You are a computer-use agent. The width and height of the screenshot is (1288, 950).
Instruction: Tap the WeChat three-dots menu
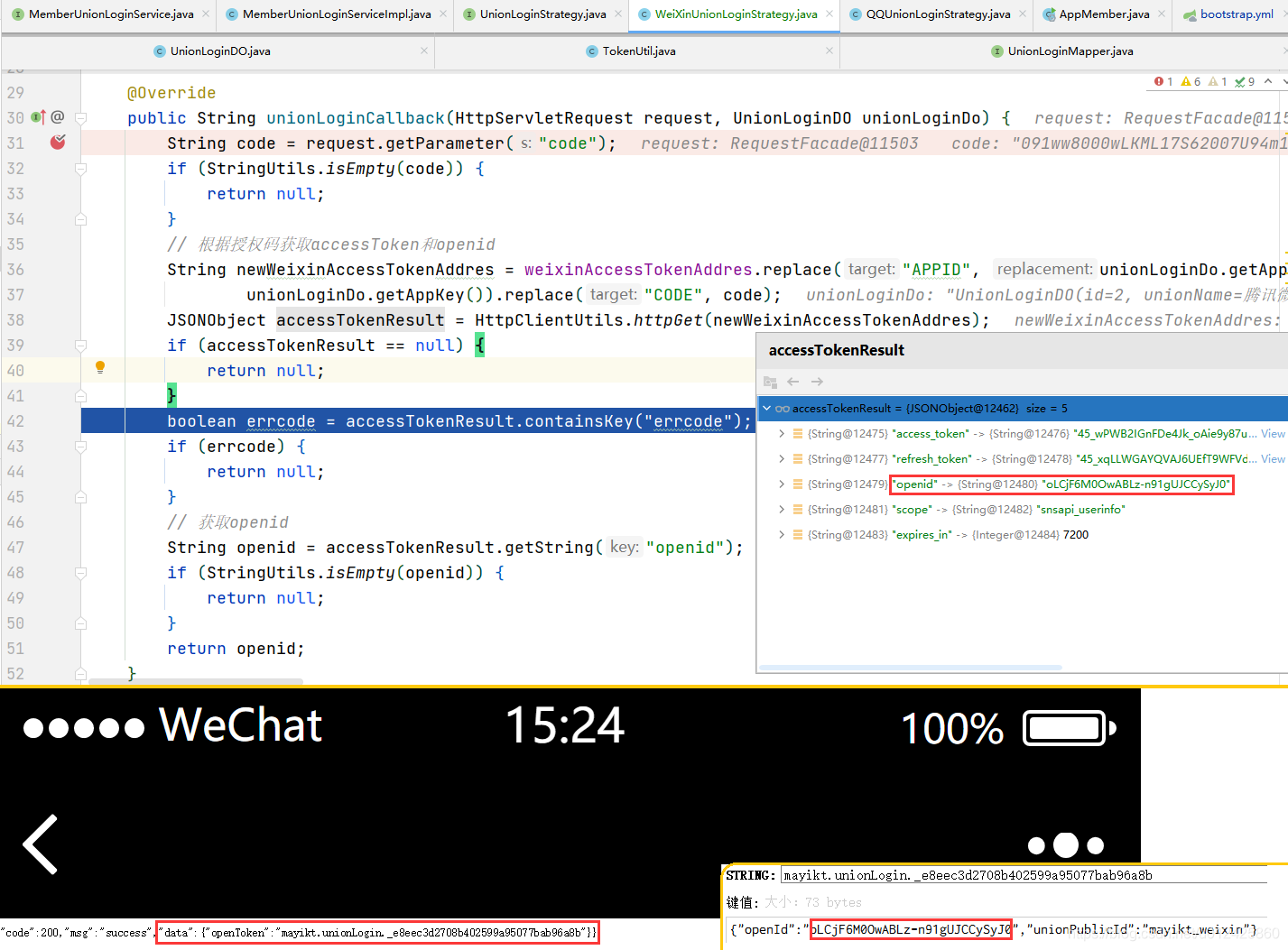[1066, 845]
